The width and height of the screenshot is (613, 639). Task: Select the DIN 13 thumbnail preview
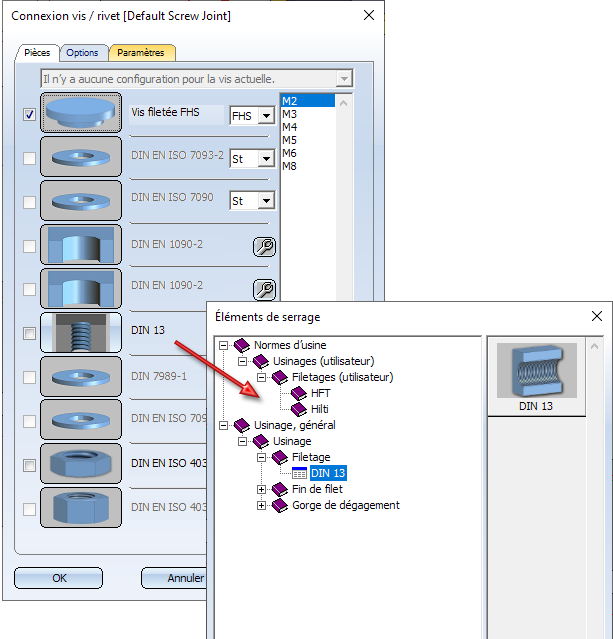[536, 377]
